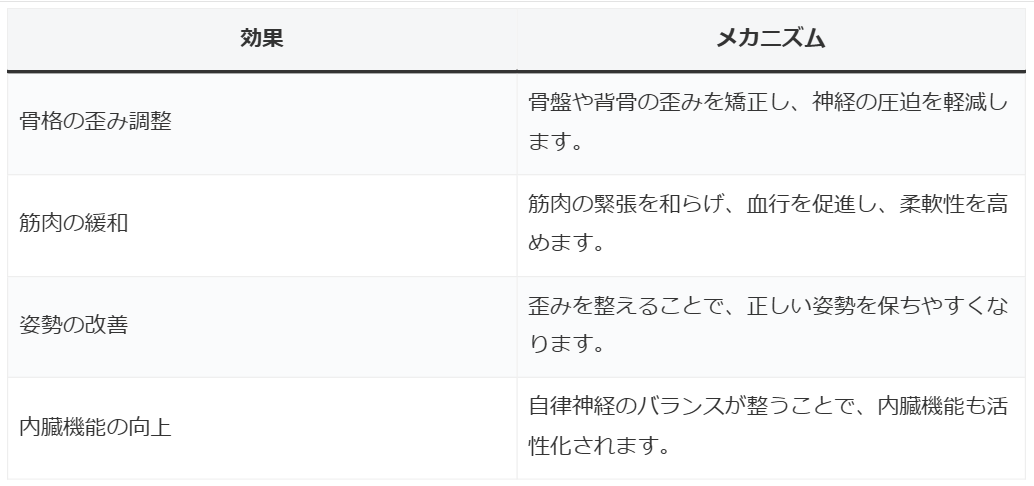Click the 筋肉の緊張を和らげ description text
Image resolution: width=1034 pixels, height=486 pixels.
pos(626,204)
